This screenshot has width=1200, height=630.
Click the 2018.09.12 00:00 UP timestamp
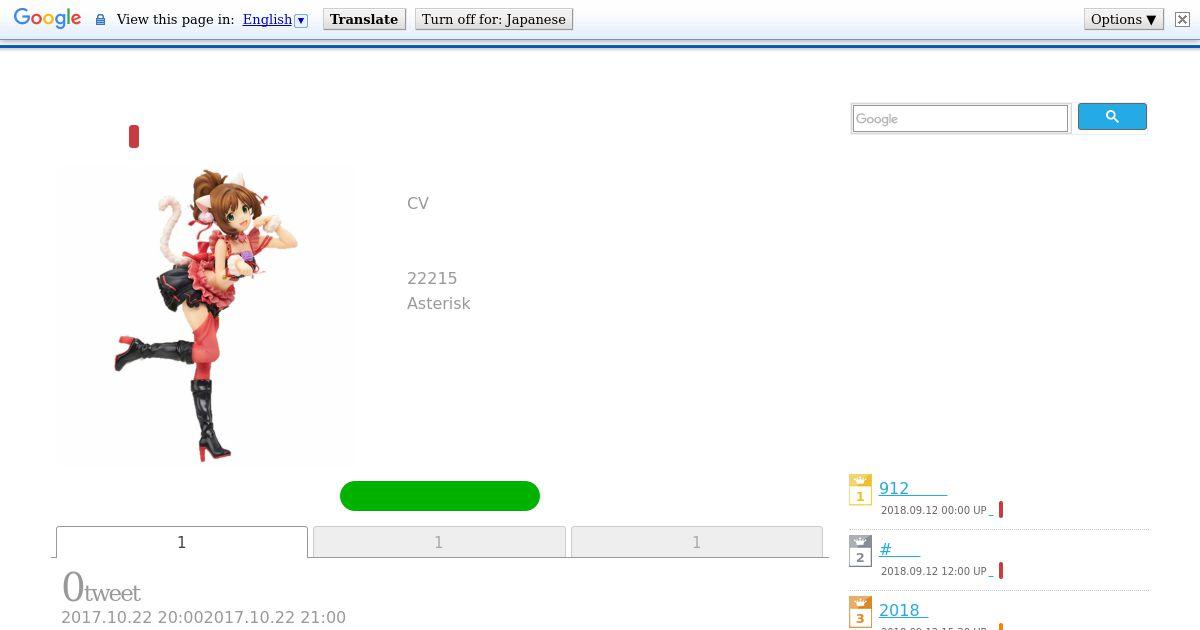pos(933,510)
